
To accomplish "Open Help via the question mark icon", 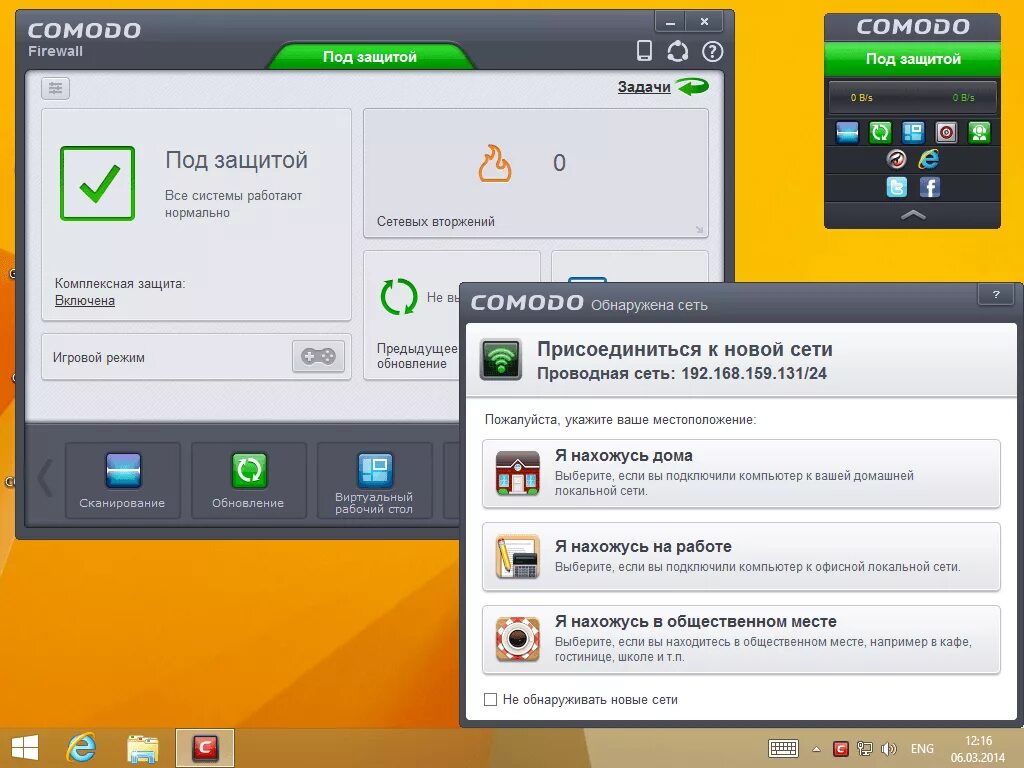I will click(712, 50).
